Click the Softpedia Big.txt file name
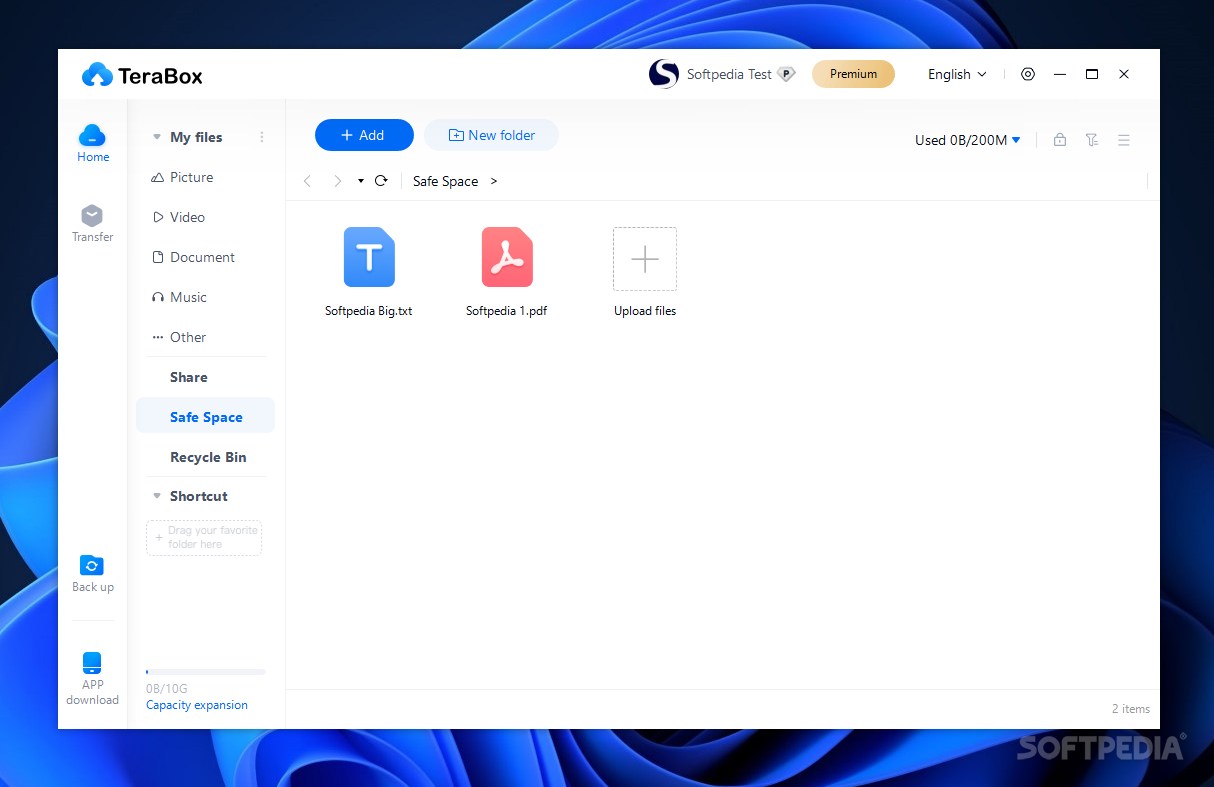The image size is (1214, 787). pyautogui.click(x=369, y=311)
